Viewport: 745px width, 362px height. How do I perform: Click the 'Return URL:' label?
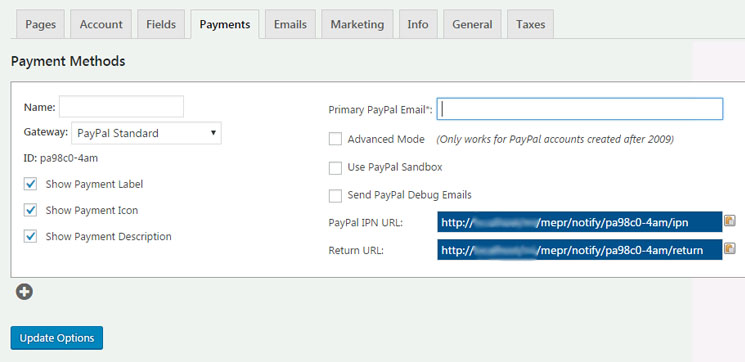tap(356, 250)
